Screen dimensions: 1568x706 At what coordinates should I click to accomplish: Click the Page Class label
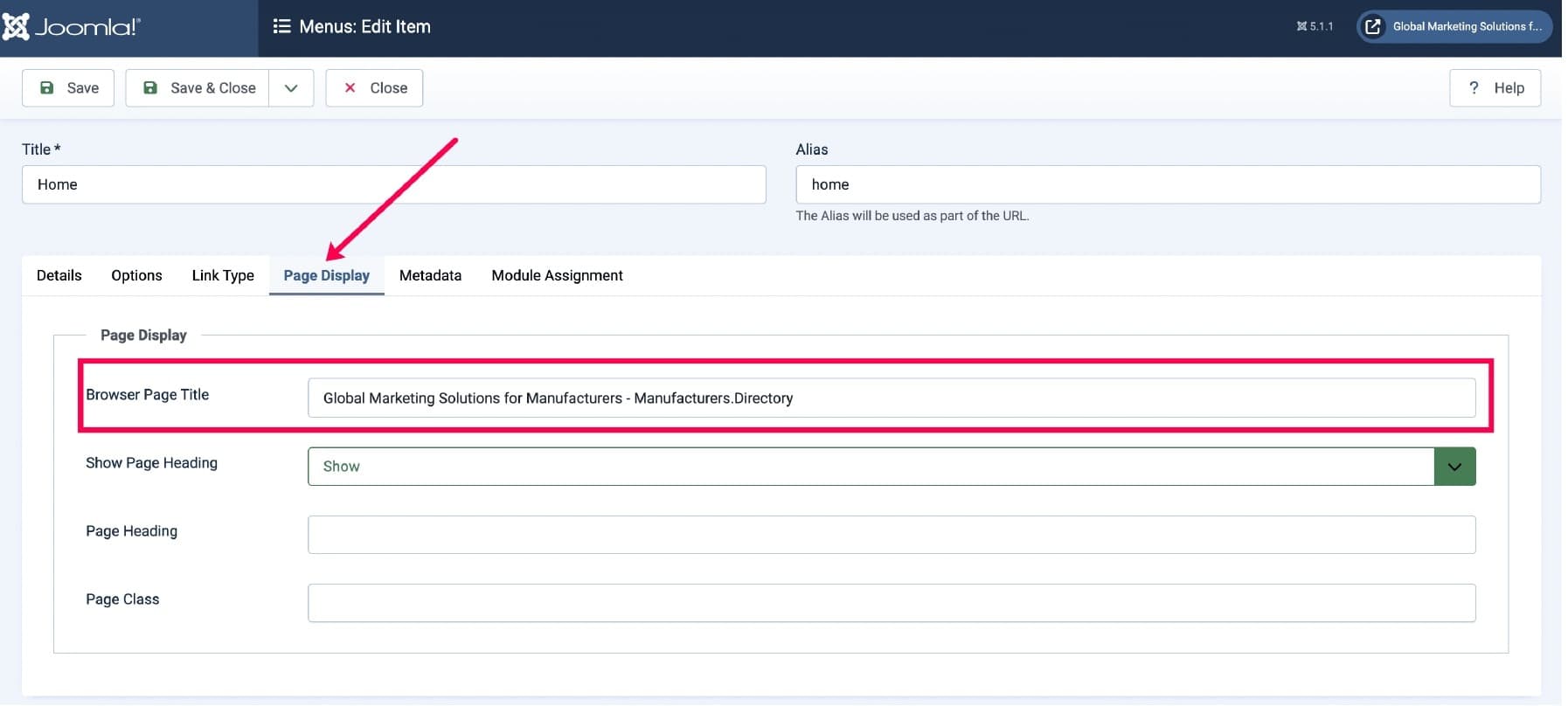click(x=122, y=599)
